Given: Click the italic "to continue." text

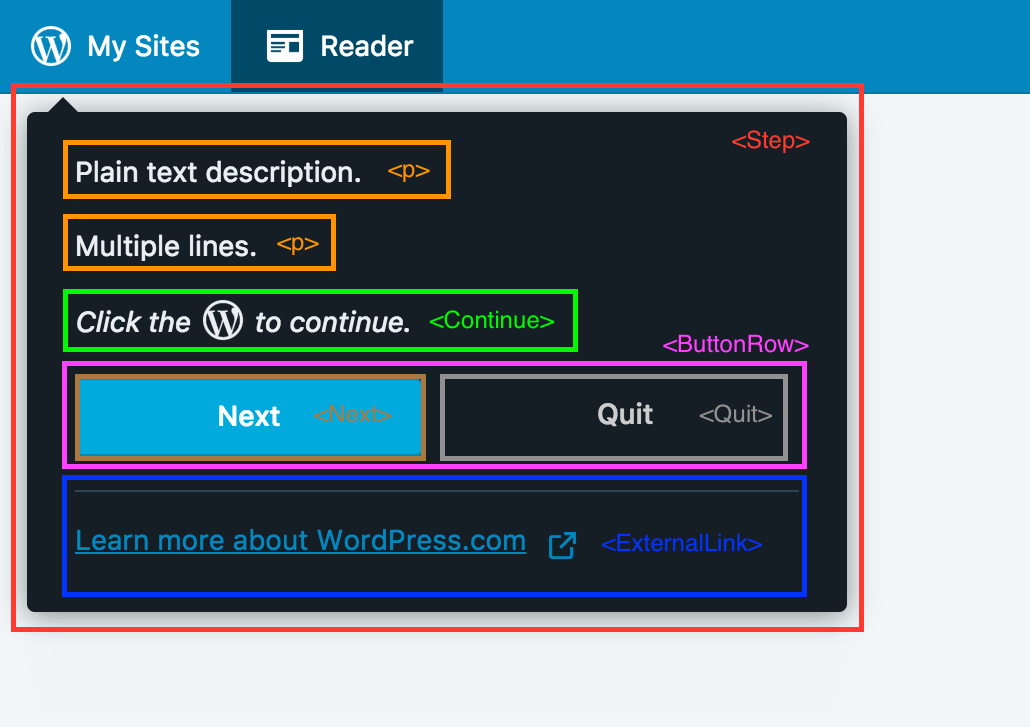Looking at the screenshot, I should [x=332, y=322].
